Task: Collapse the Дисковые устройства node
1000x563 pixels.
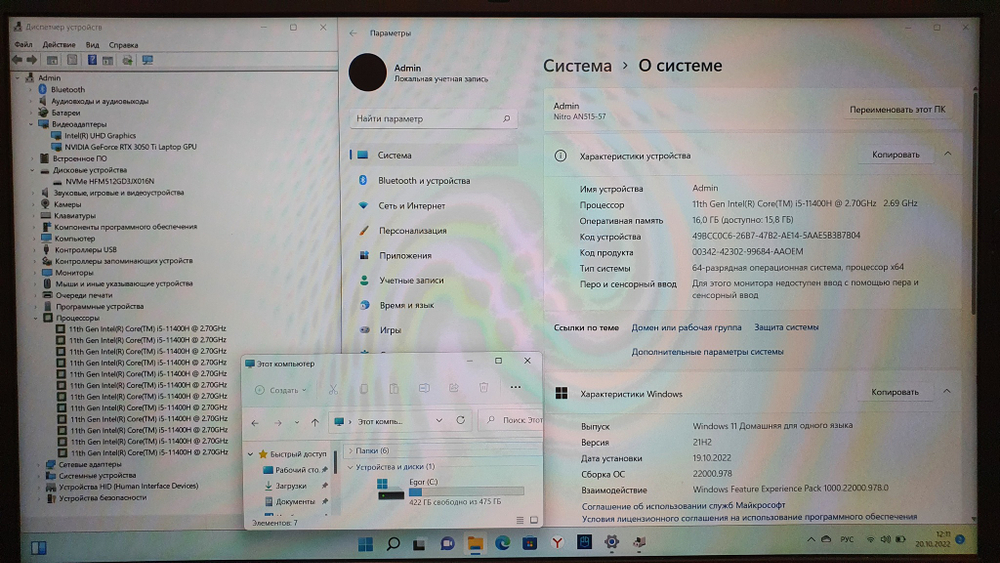Action: click(32, 170)
